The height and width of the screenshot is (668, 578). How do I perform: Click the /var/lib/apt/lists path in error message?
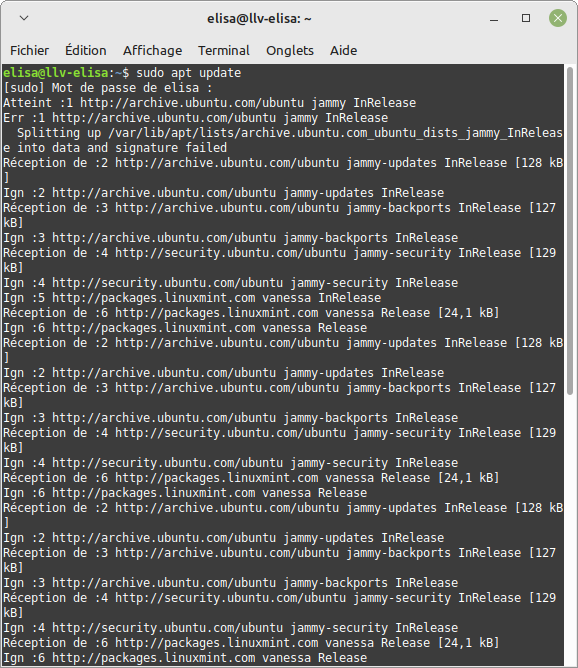tap(336, 133)
